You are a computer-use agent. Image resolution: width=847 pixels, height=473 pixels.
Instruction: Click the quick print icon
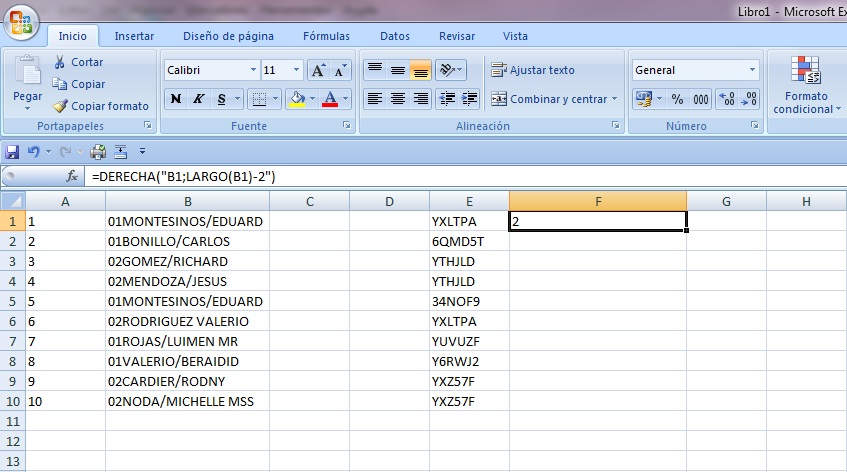pyautogui.click(x=98, y=152)
